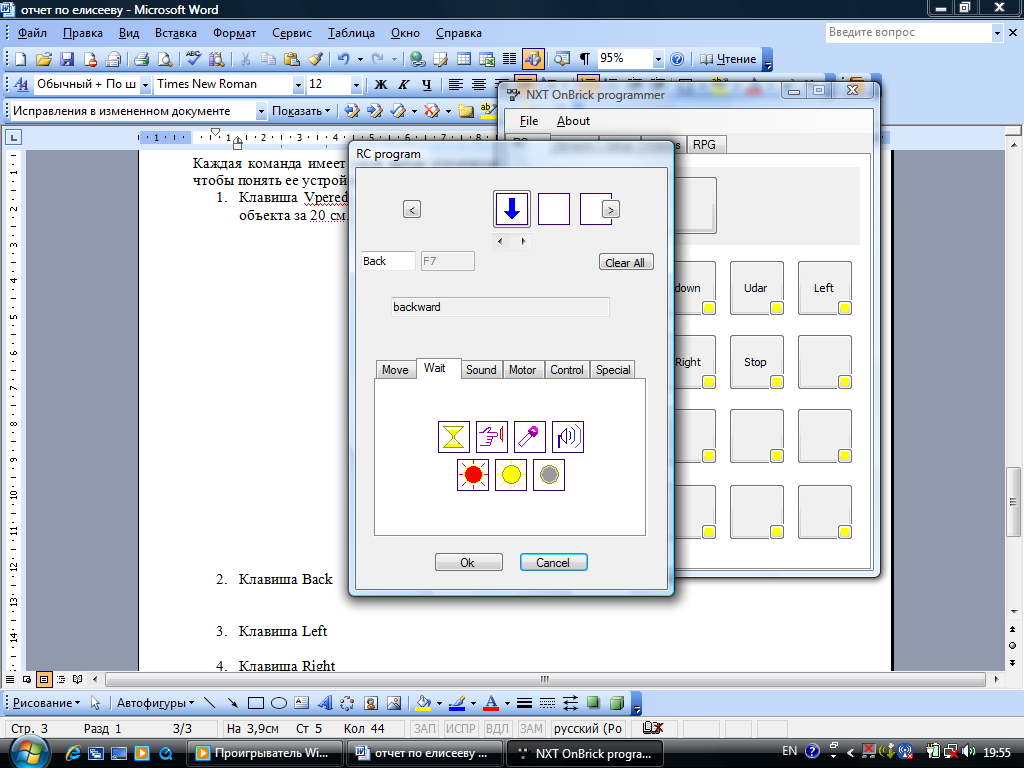Screen dimensions: 1024x768
Task: Save the Word document with floppy icon
Action: 67,59
